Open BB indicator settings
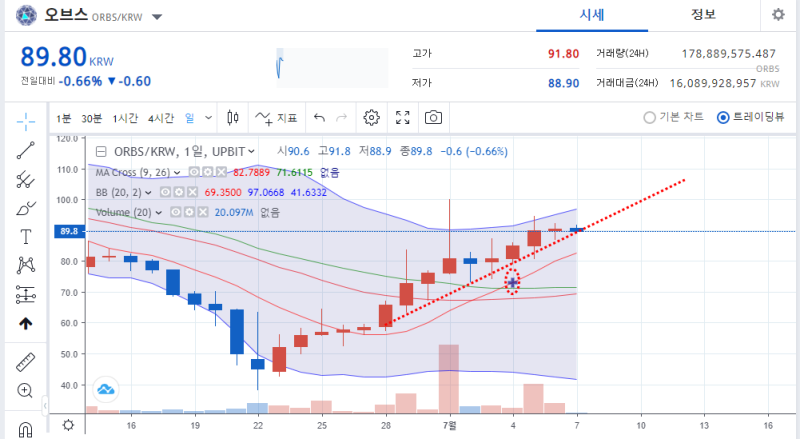This screenshot has width=800, height=439. click(x=179, y=192)
